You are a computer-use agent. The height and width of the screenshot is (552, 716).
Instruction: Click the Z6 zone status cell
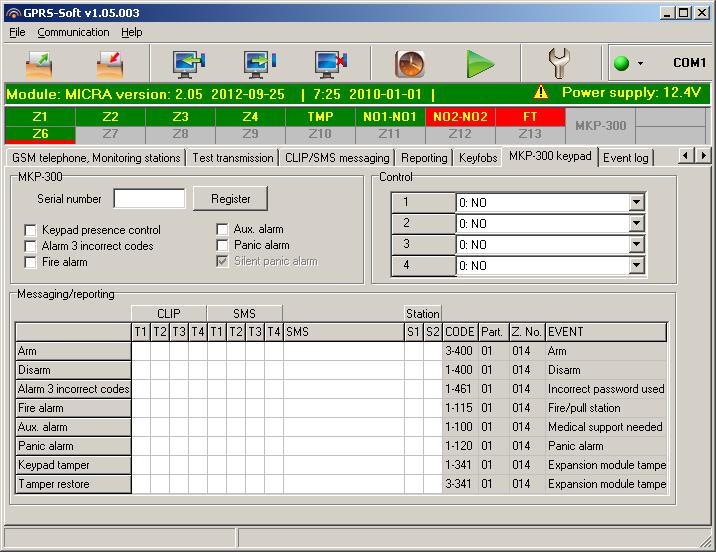click(40, 134)
